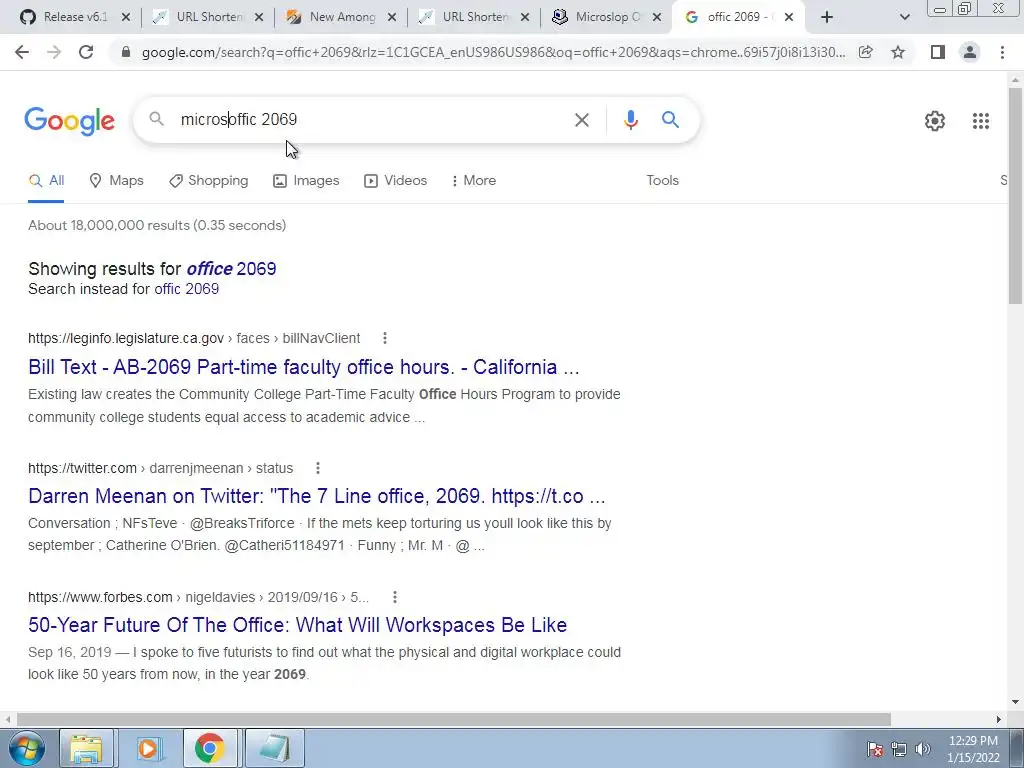Click the Google logo
The width and height of the screenshot is (1024, 768).
pyautogui.click(x=69, y=121)
